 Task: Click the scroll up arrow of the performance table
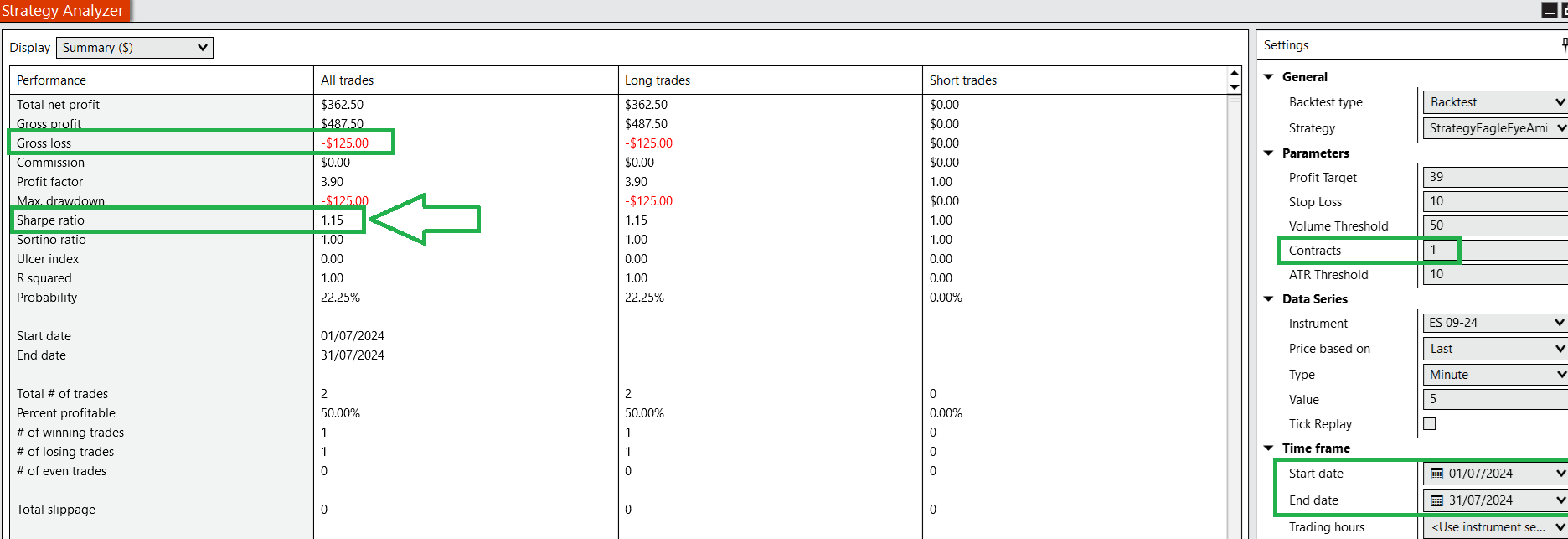pyautogui.click(x=1234, y=75)
